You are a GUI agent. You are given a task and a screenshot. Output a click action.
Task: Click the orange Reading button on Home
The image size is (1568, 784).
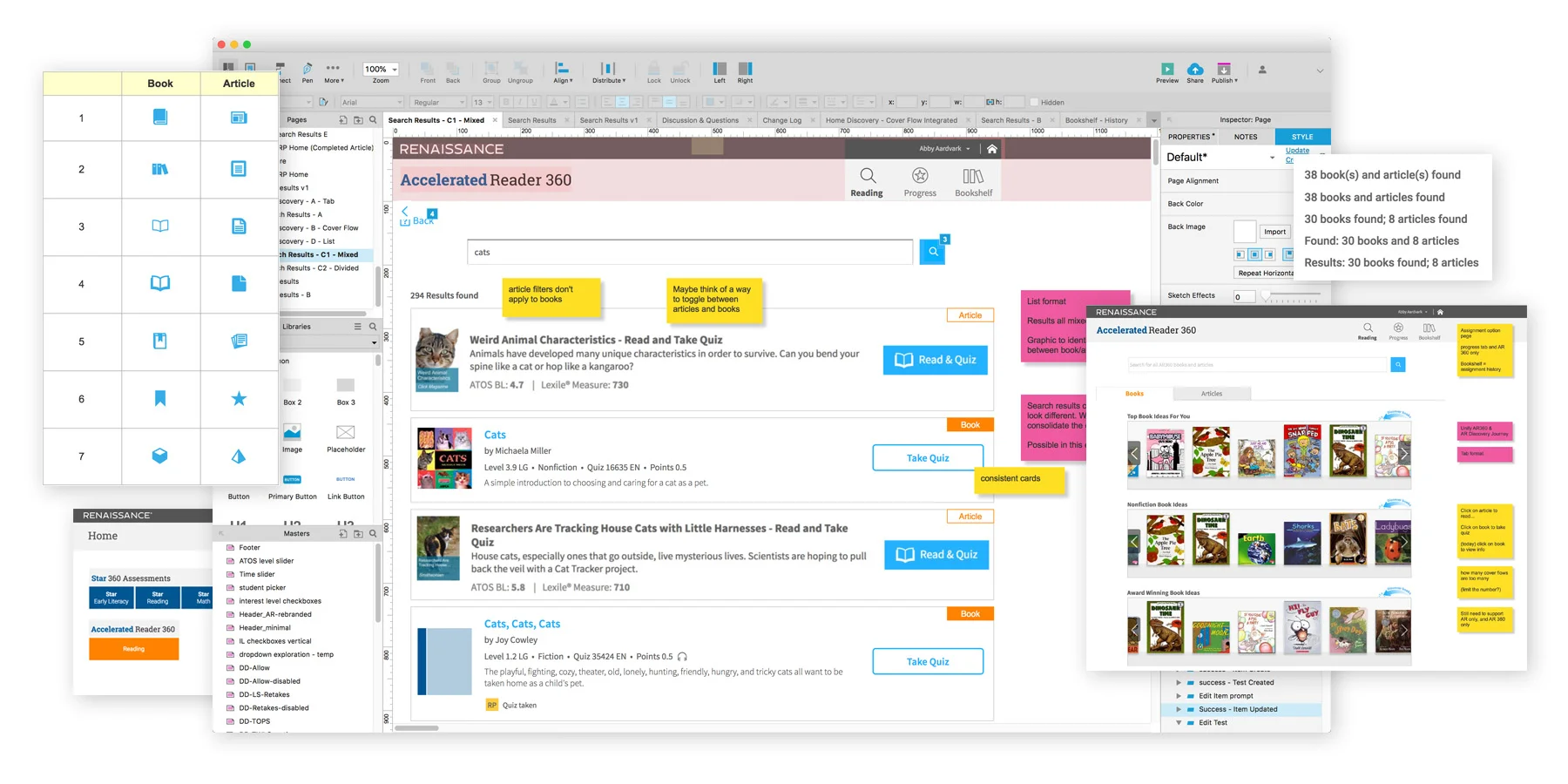133,649
